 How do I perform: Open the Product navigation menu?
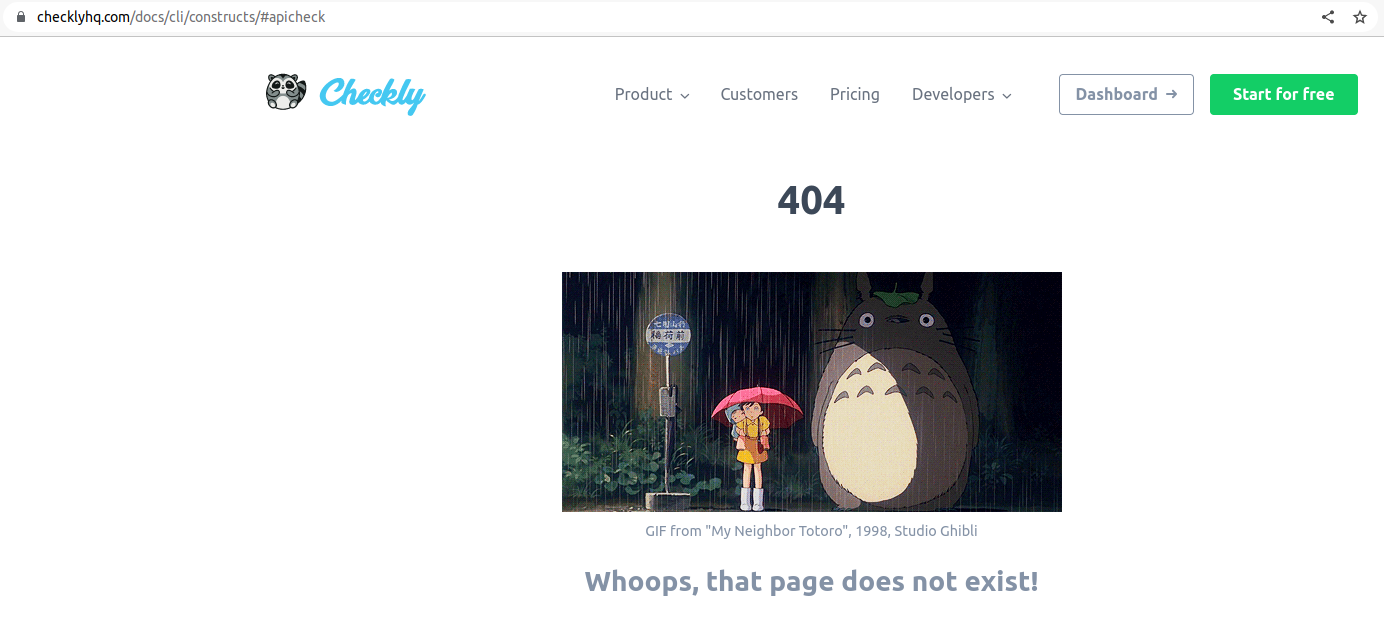coord(652,94)
